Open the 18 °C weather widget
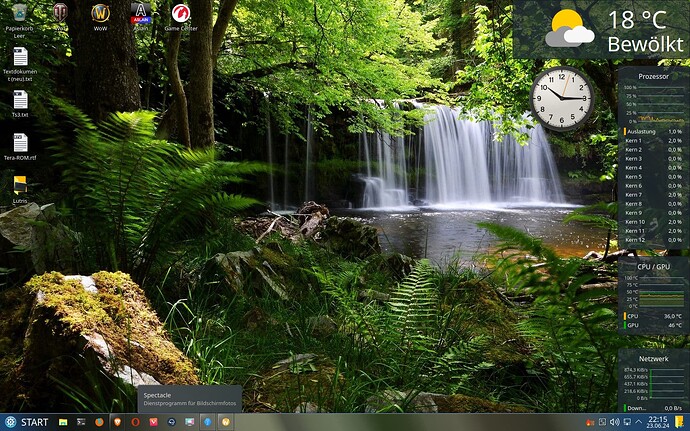690x431 pixels. pyautogui.click(x=601, y=29)
